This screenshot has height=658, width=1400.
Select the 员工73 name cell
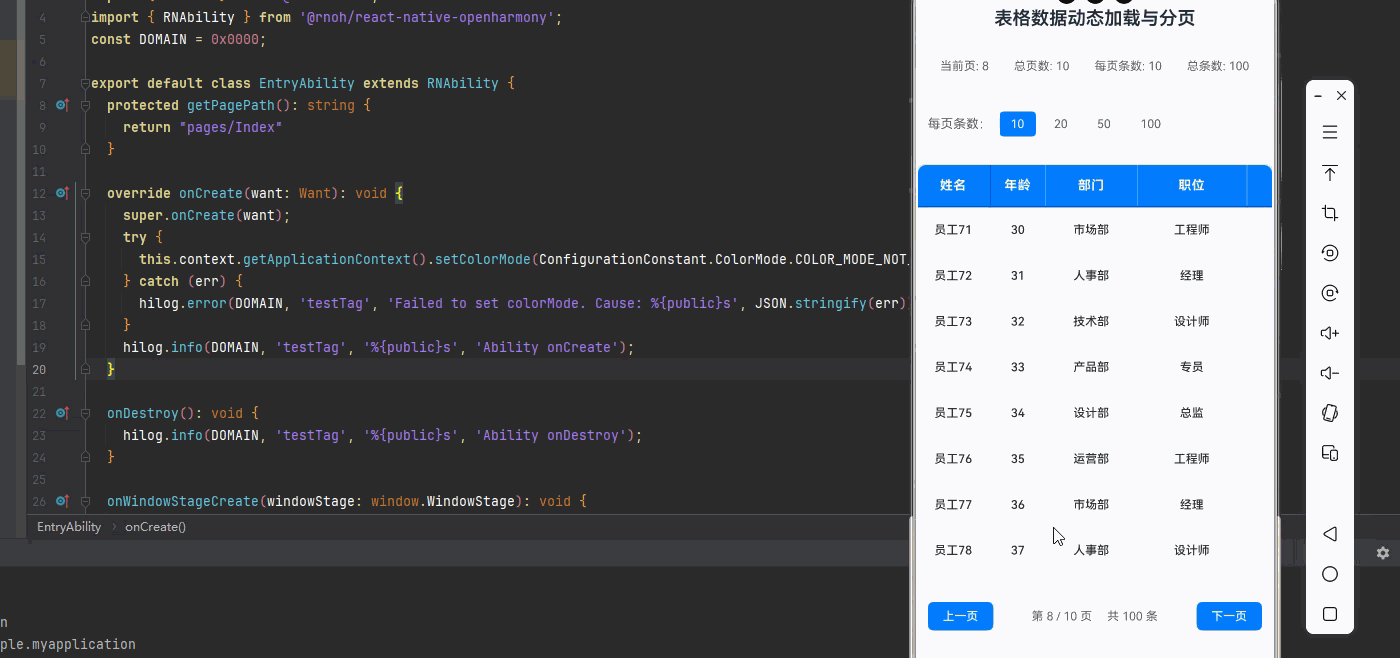tap(953, 322)
